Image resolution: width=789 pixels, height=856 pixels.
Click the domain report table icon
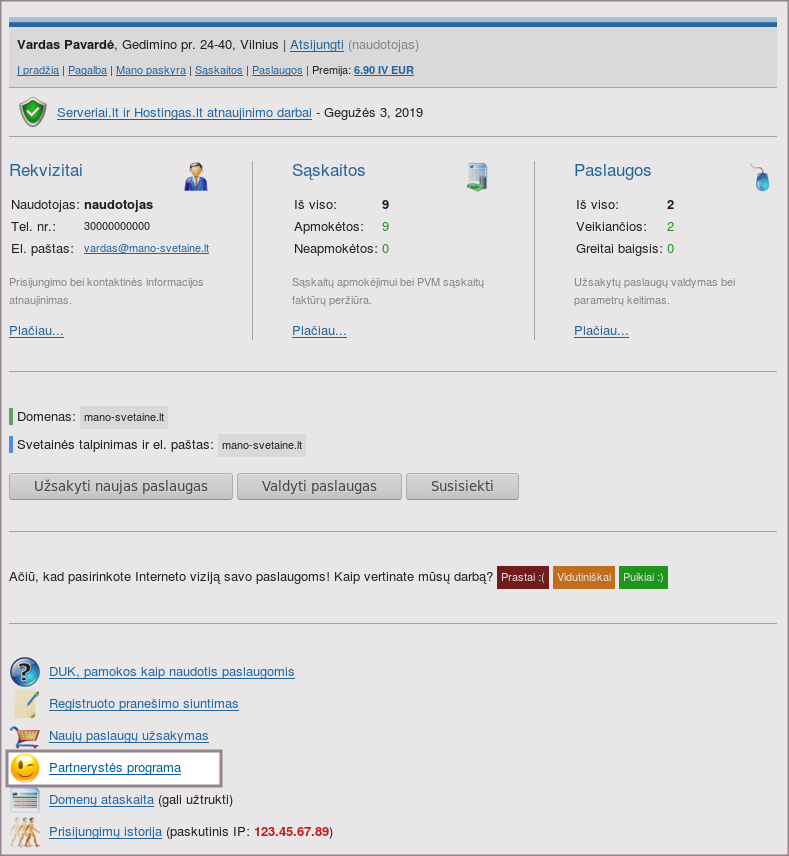click(25, 800)
